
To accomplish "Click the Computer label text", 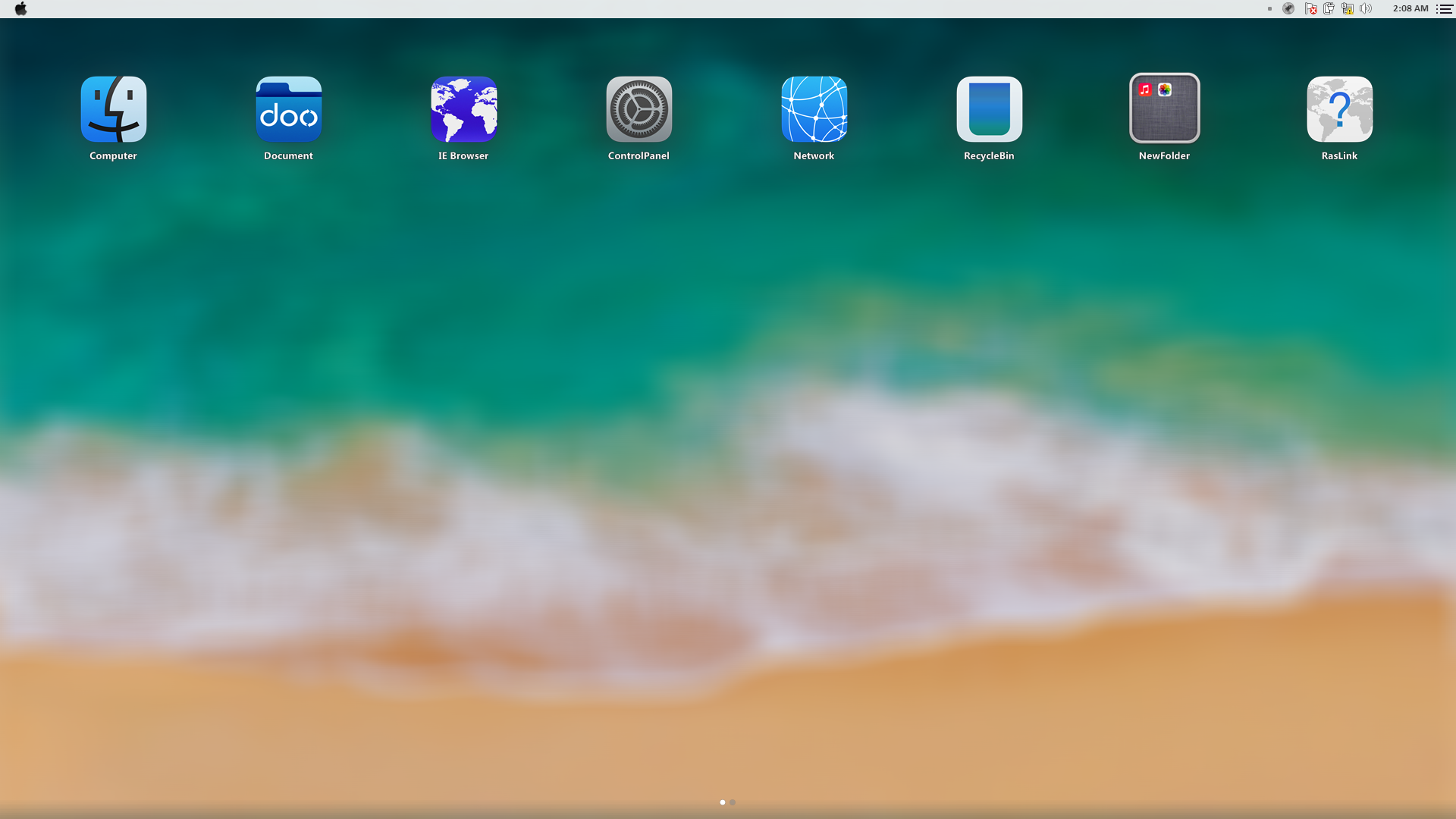I will click(113, 155).
